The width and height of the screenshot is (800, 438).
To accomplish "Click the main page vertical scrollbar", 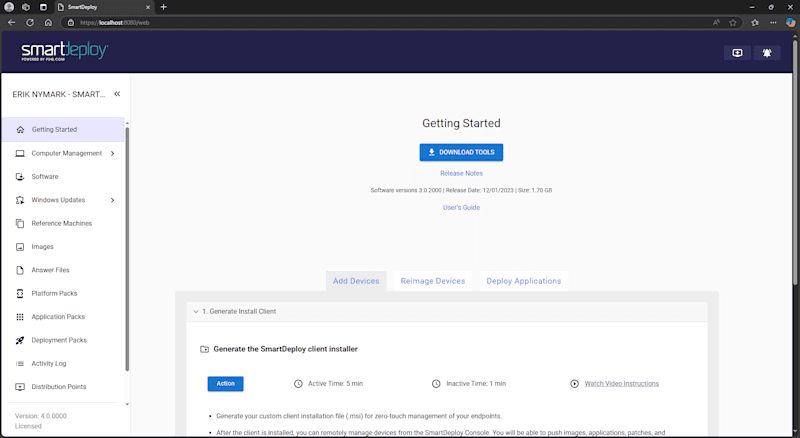I will 795,162.
